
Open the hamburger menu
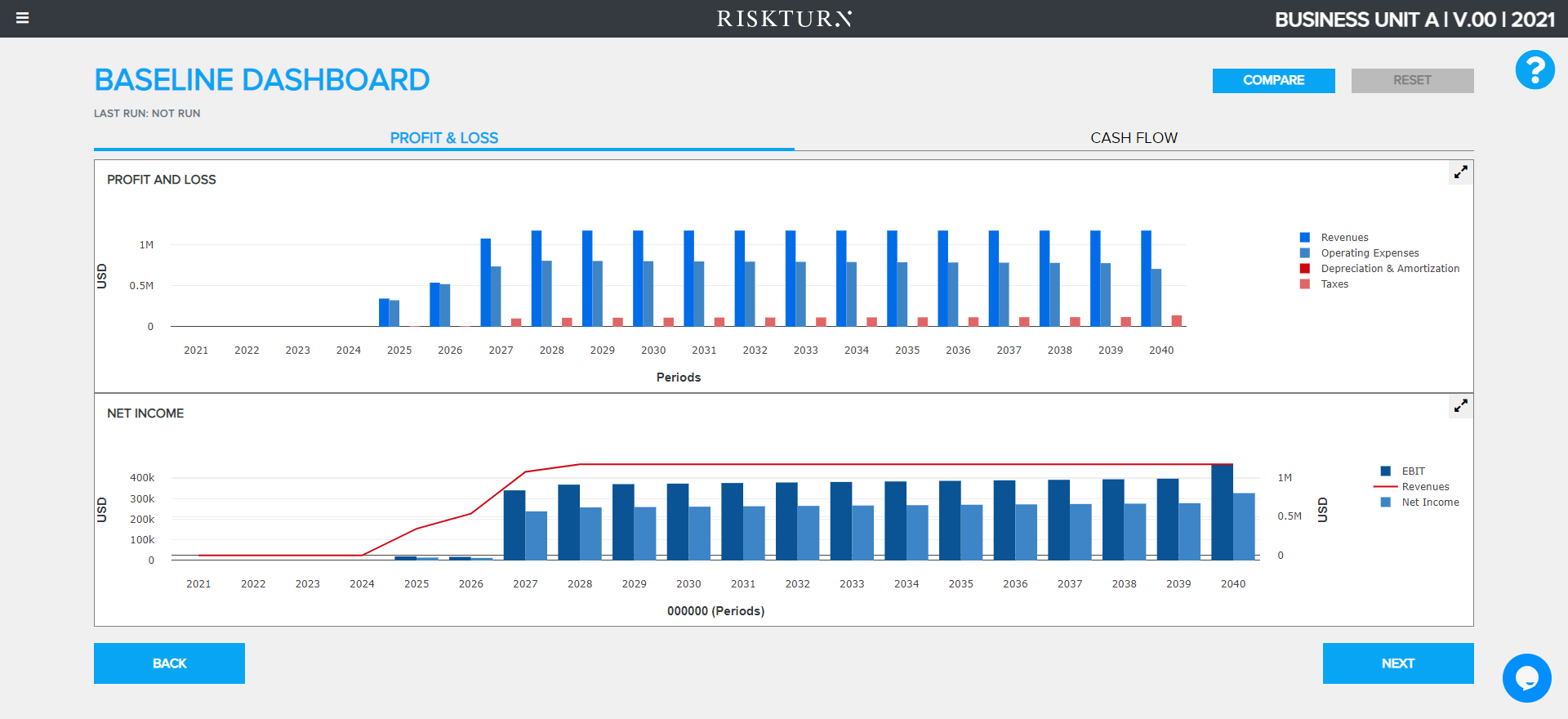click(23, 18)
